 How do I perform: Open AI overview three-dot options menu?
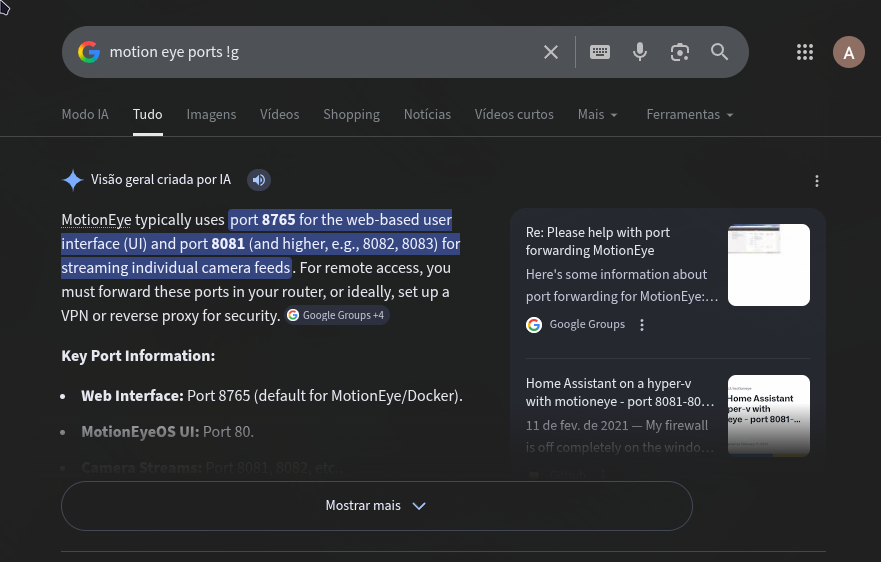click(x=816, y=181)
